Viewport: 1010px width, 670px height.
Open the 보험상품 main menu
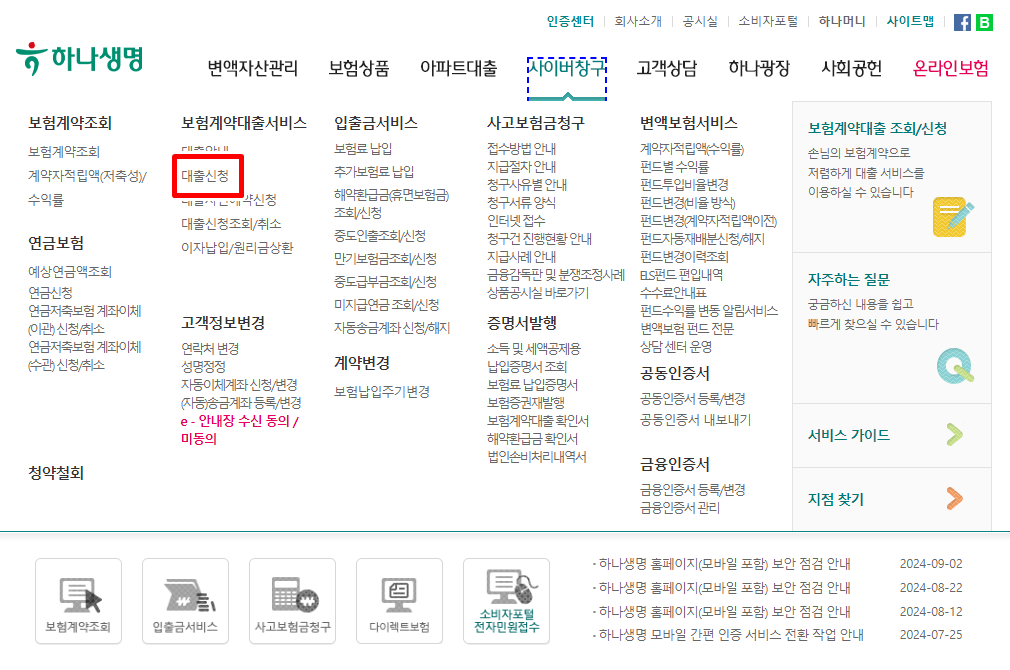(359, 68)
